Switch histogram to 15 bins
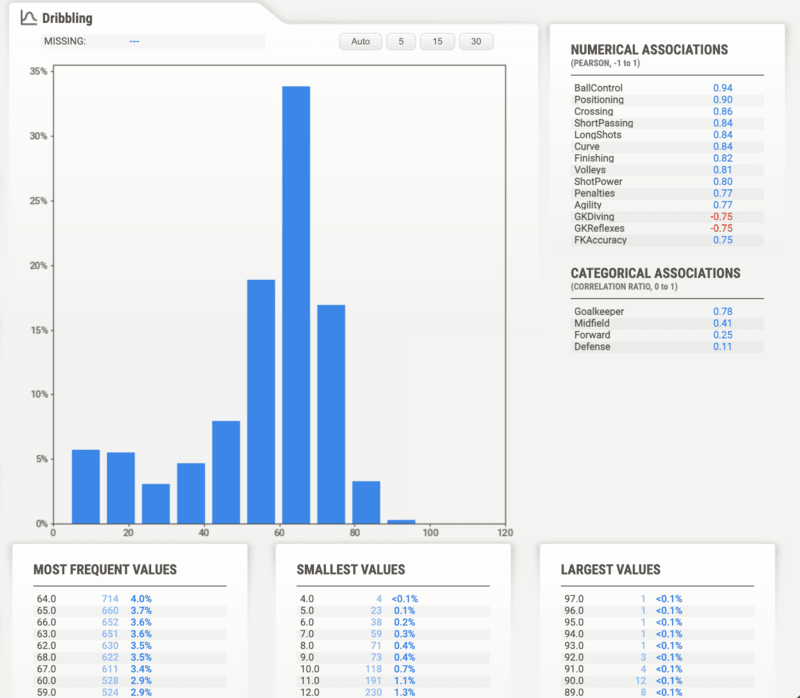800x698 pixels. pos(437,41)
